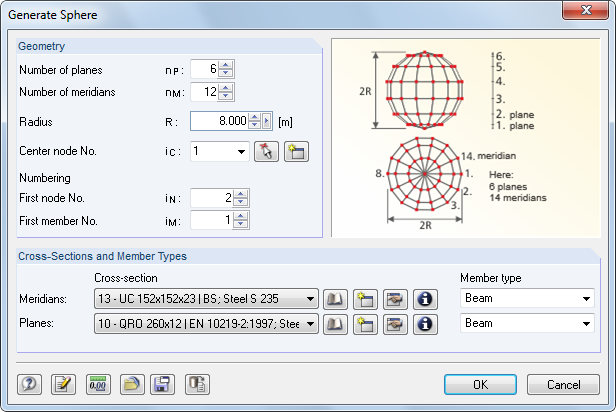Increase number of meridians value
The width and height of the screenshot is (616, 412).
pyautogui.click(x=226, y=88)
